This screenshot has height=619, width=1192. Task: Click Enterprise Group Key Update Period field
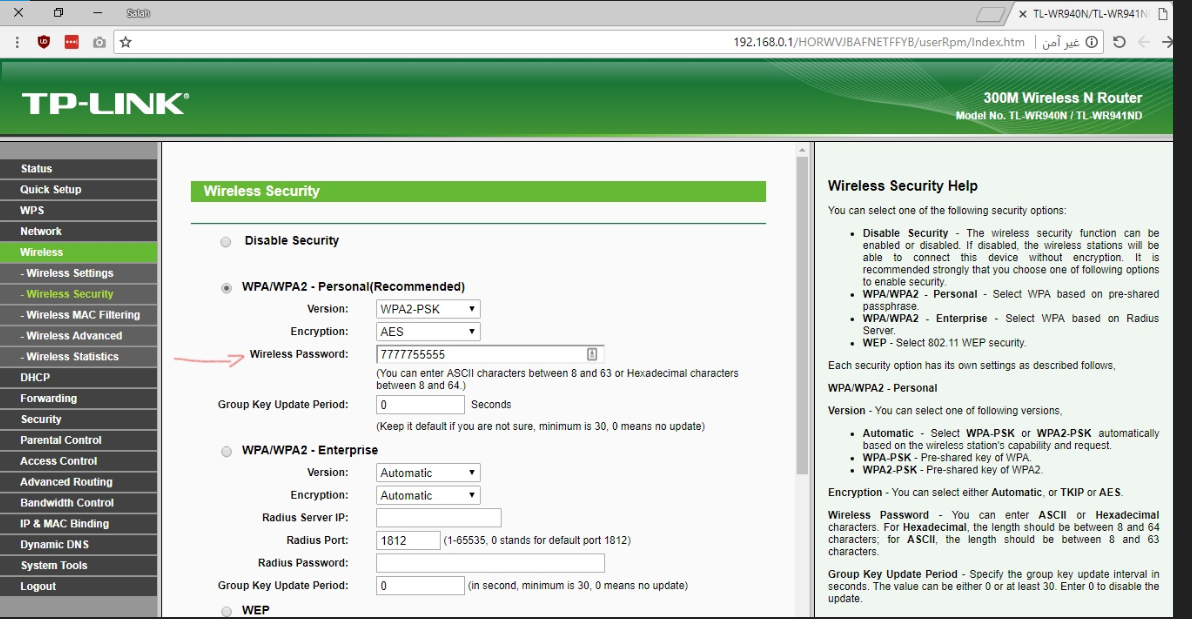[x=420, y=586]
